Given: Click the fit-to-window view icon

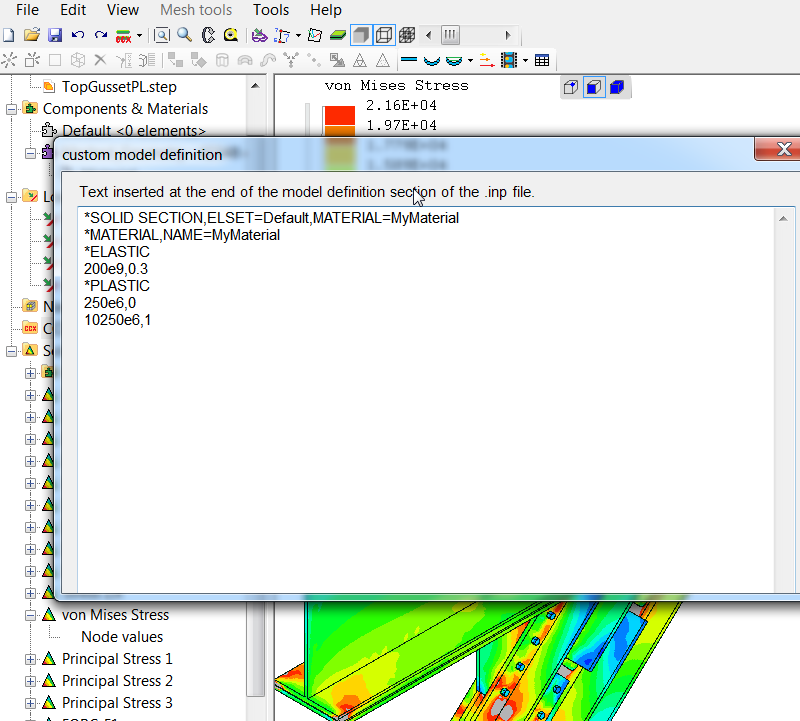Looking at the screenshot, I should pyautogui.click(x=162, y=35).
